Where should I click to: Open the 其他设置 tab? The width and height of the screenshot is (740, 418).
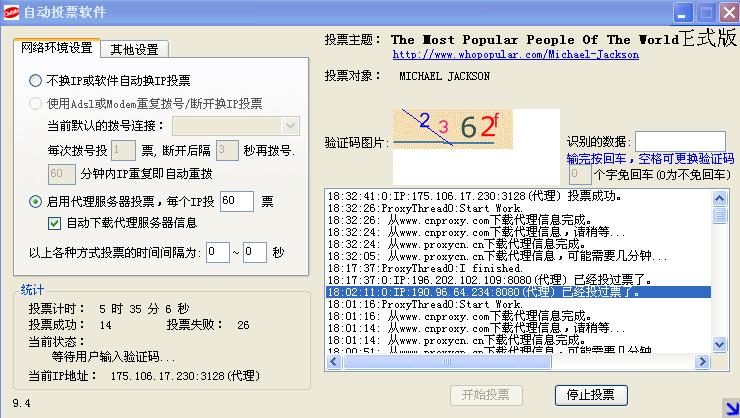click(x=135, y=50)
